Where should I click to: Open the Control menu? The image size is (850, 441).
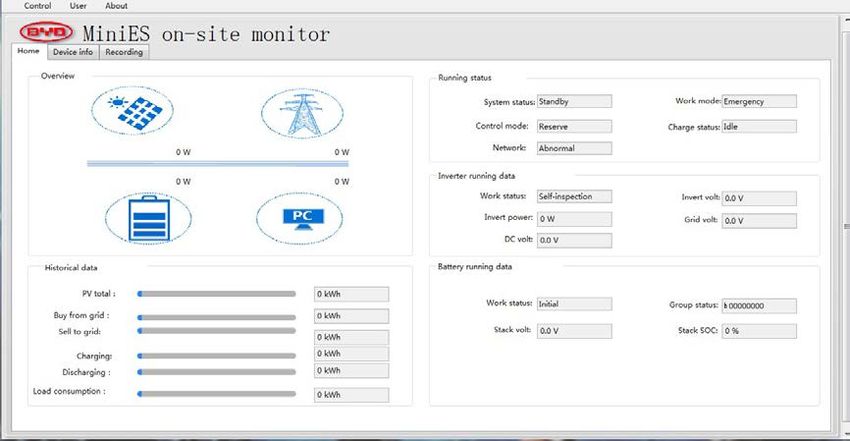(37, 5)
